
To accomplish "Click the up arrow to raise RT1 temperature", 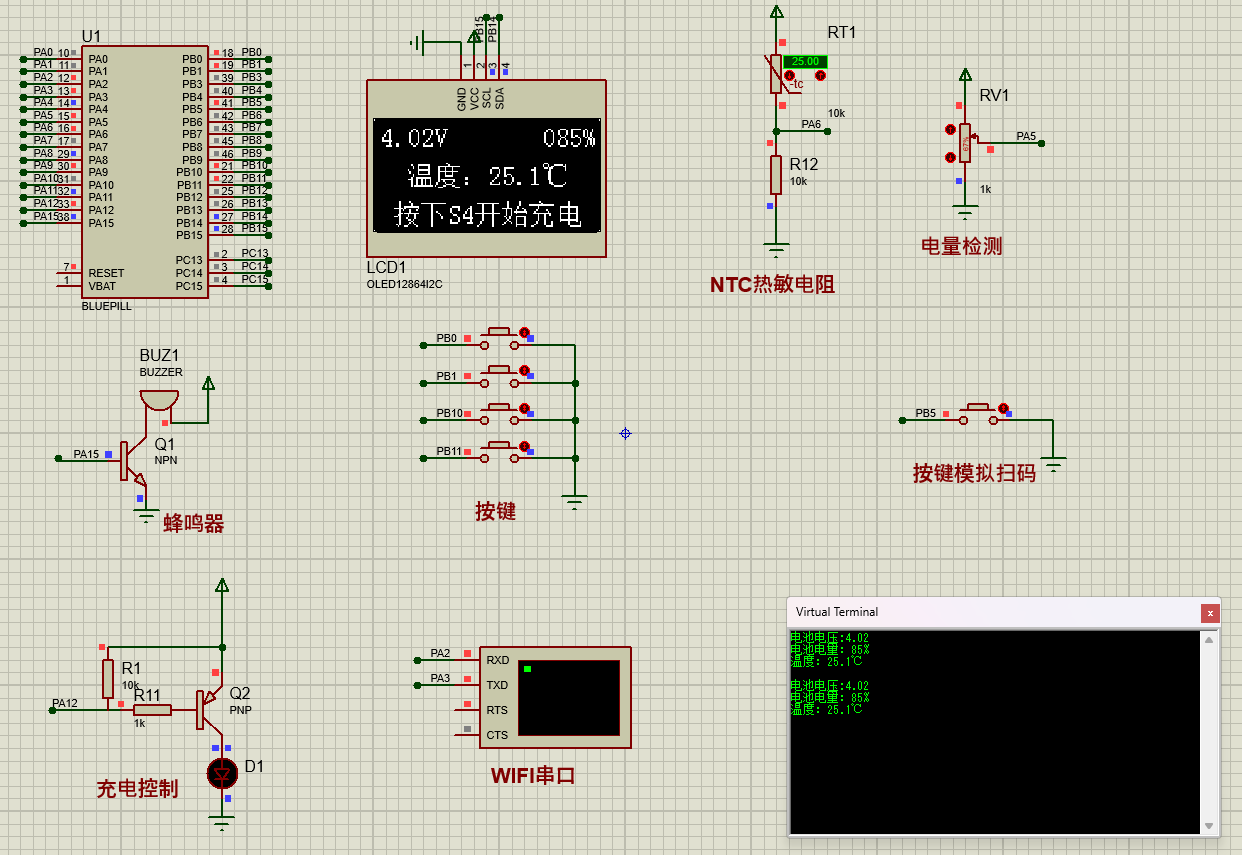I will point(820,76).
